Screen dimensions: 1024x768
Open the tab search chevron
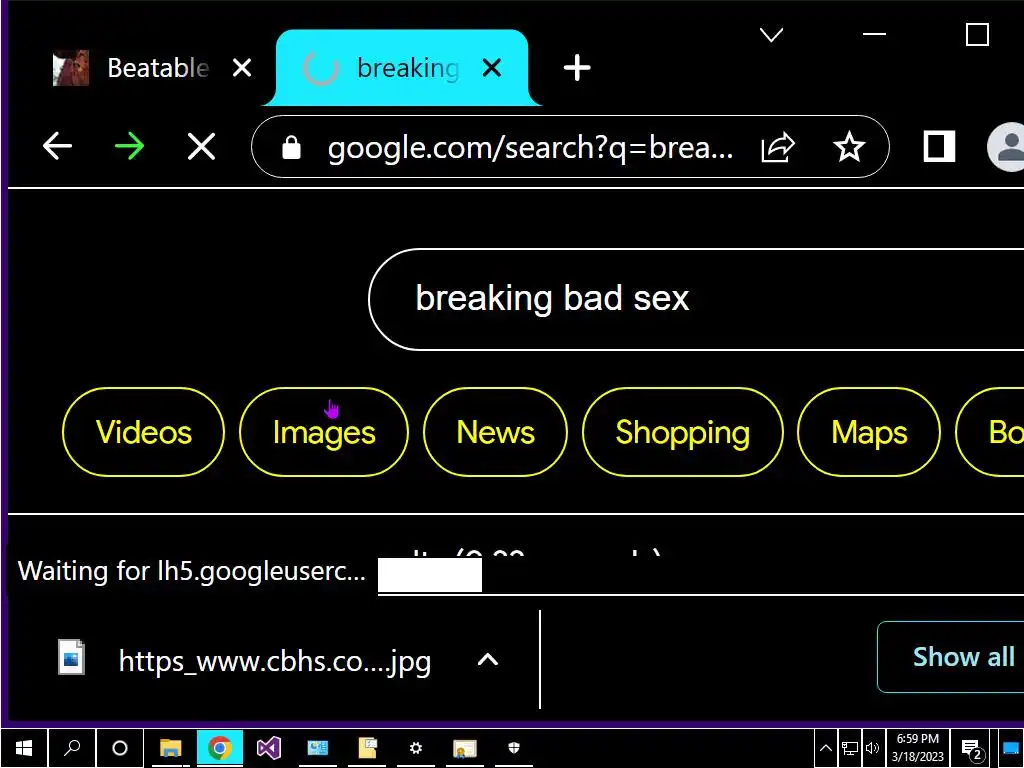point(771,34)
